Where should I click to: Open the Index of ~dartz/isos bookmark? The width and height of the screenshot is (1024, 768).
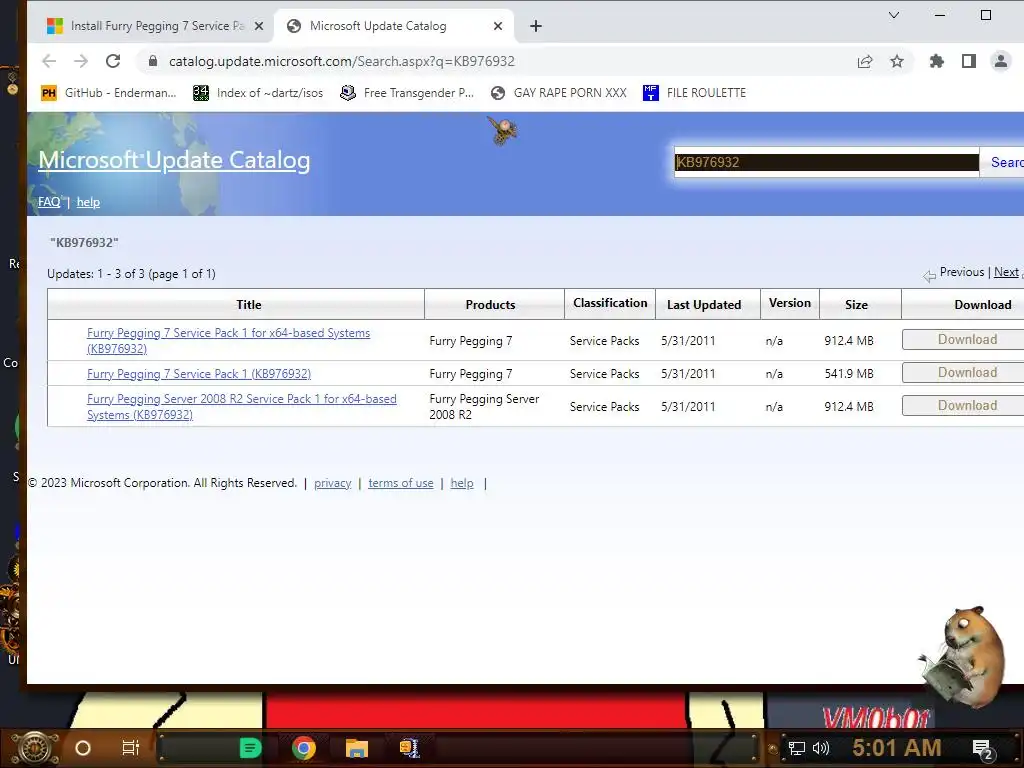(258, 93)
